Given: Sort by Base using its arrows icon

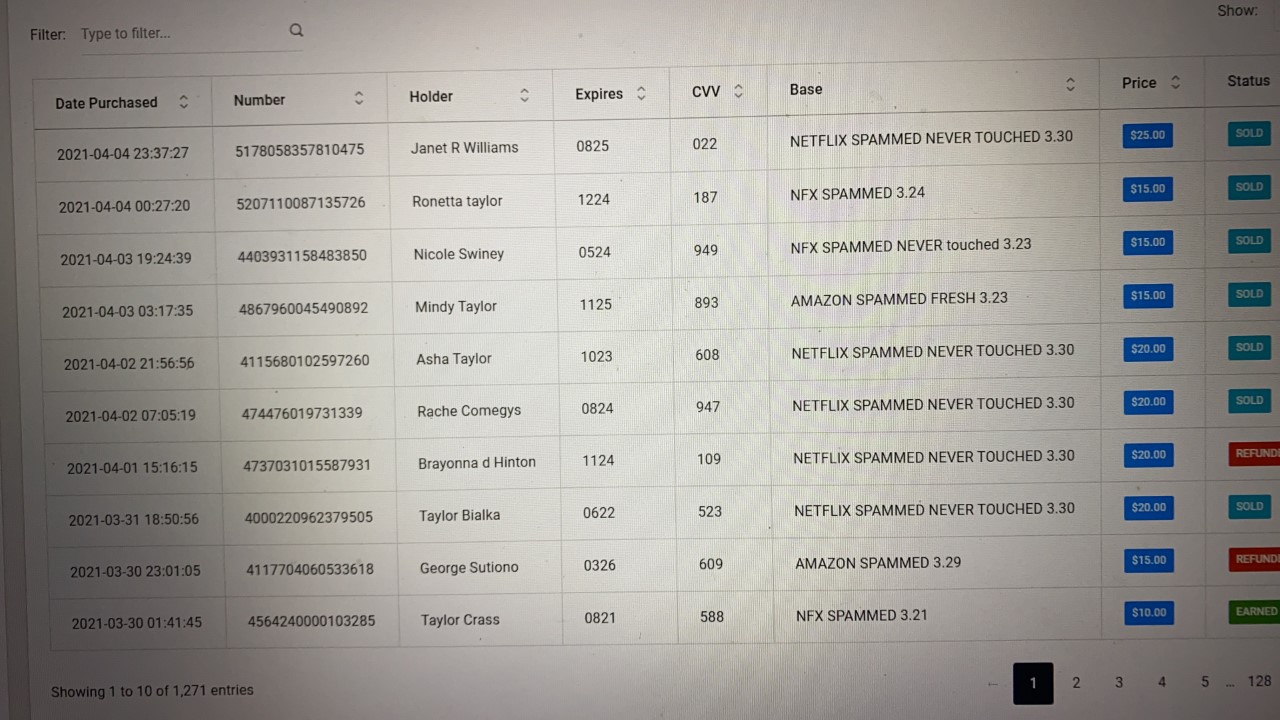Looking at the screenshot, I should pos(1070,85).
